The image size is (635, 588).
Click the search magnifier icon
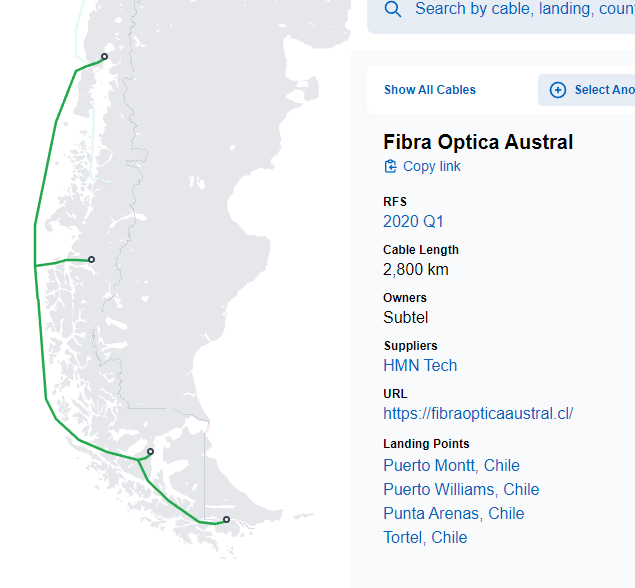click(393, 9)
